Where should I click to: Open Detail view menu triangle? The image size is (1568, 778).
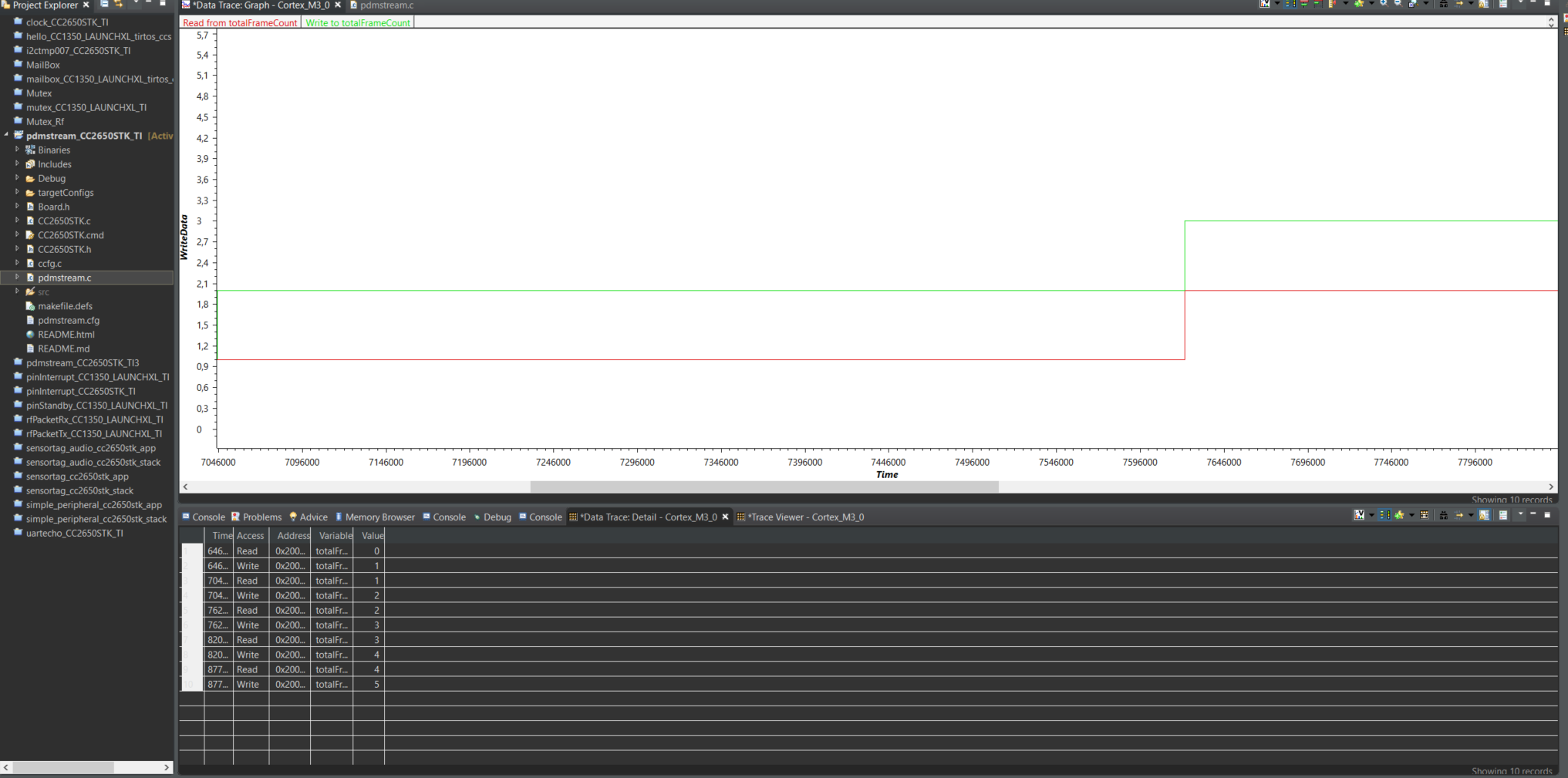tap(1521, 514)
